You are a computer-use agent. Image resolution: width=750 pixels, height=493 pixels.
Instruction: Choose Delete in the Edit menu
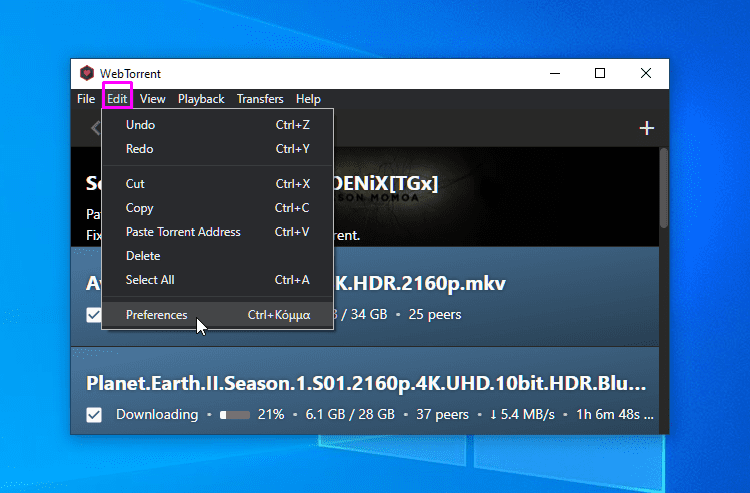pos(218,256)
